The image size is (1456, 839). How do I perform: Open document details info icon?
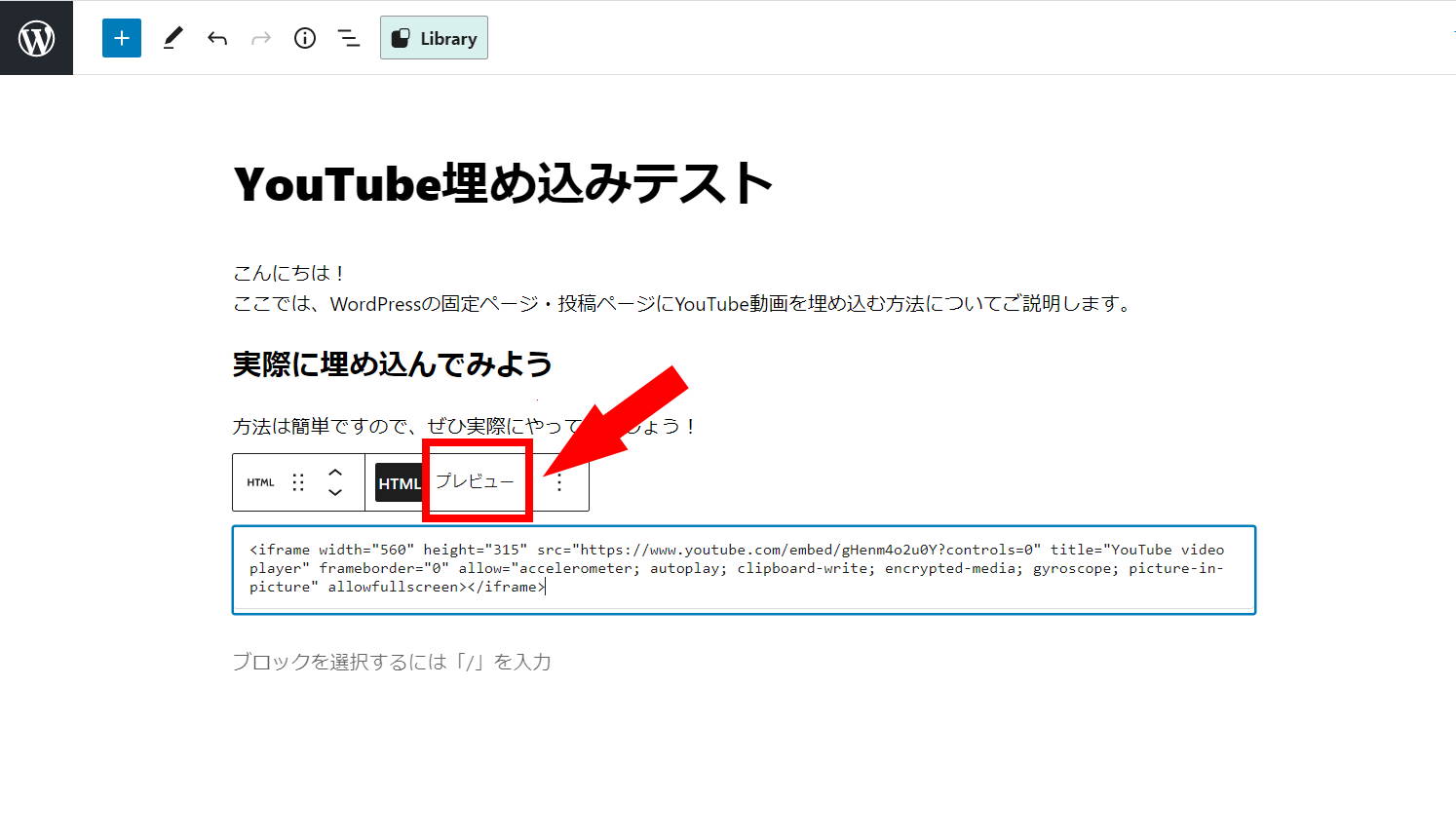(305, 38)
